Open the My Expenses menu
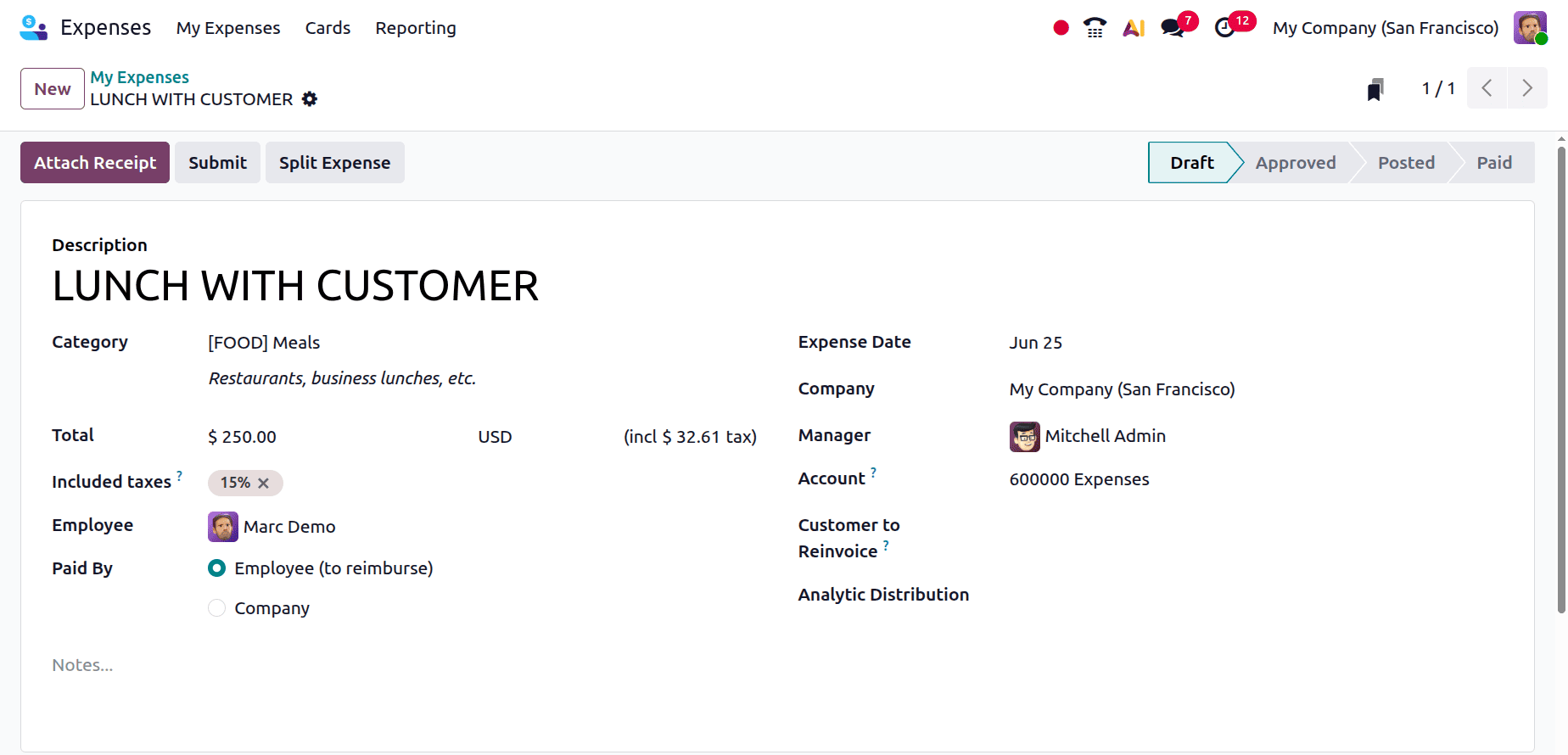The image size is (1568, 755). 228,28
